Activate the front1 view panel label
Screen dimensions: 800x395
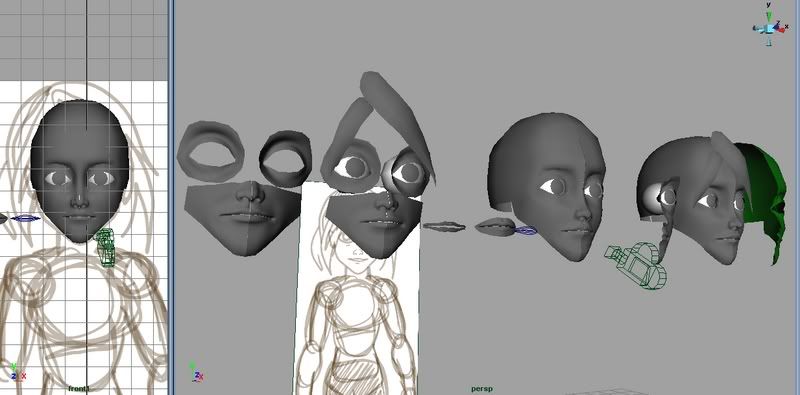[79, 389]
